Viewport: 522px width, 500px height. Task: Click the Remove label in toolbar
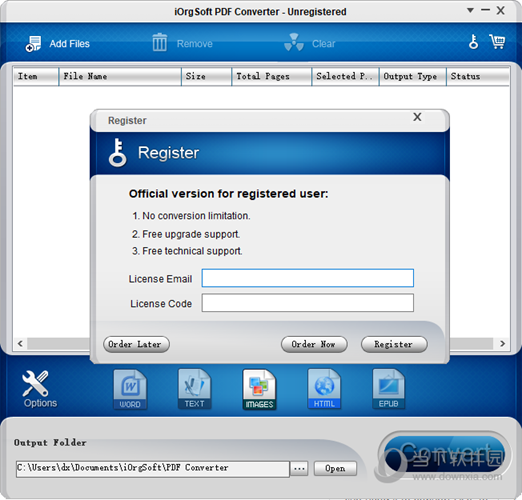tap(195, 44)
